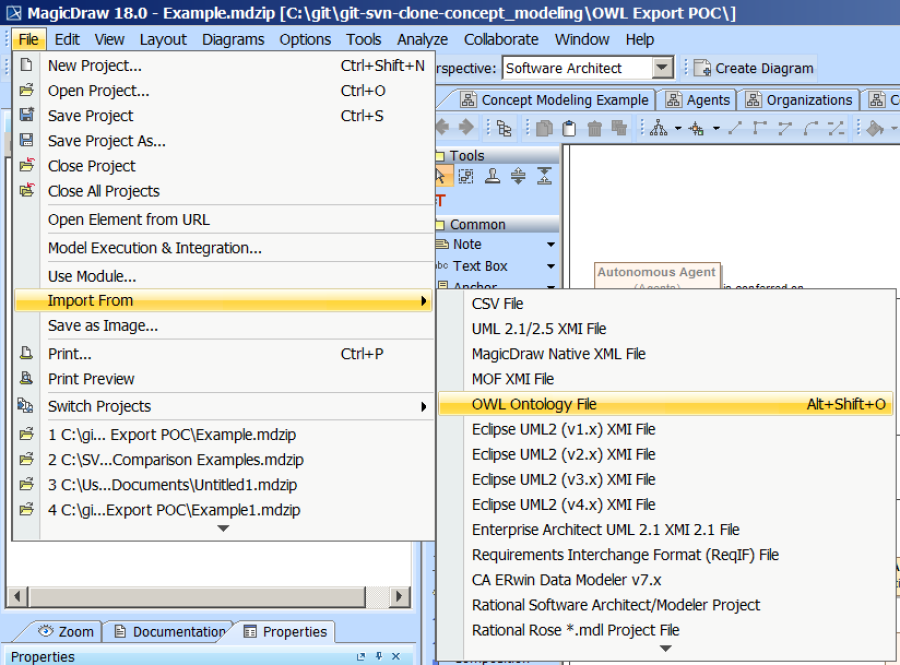Screen dimensions: 900x665
Task: Click the navigate forward arrow in diagram toolbar
Action: pyautogui.click(x=465, y=127)
